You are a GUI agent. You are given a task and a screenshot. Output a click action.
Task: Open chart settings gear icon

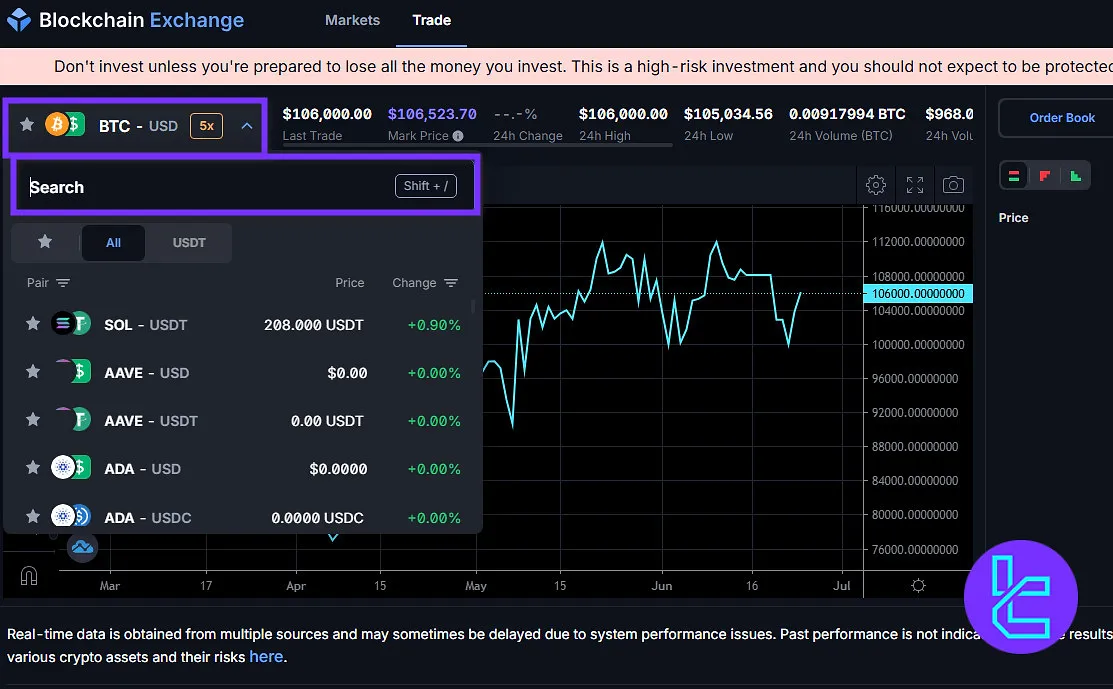click(x=876, y=185)
